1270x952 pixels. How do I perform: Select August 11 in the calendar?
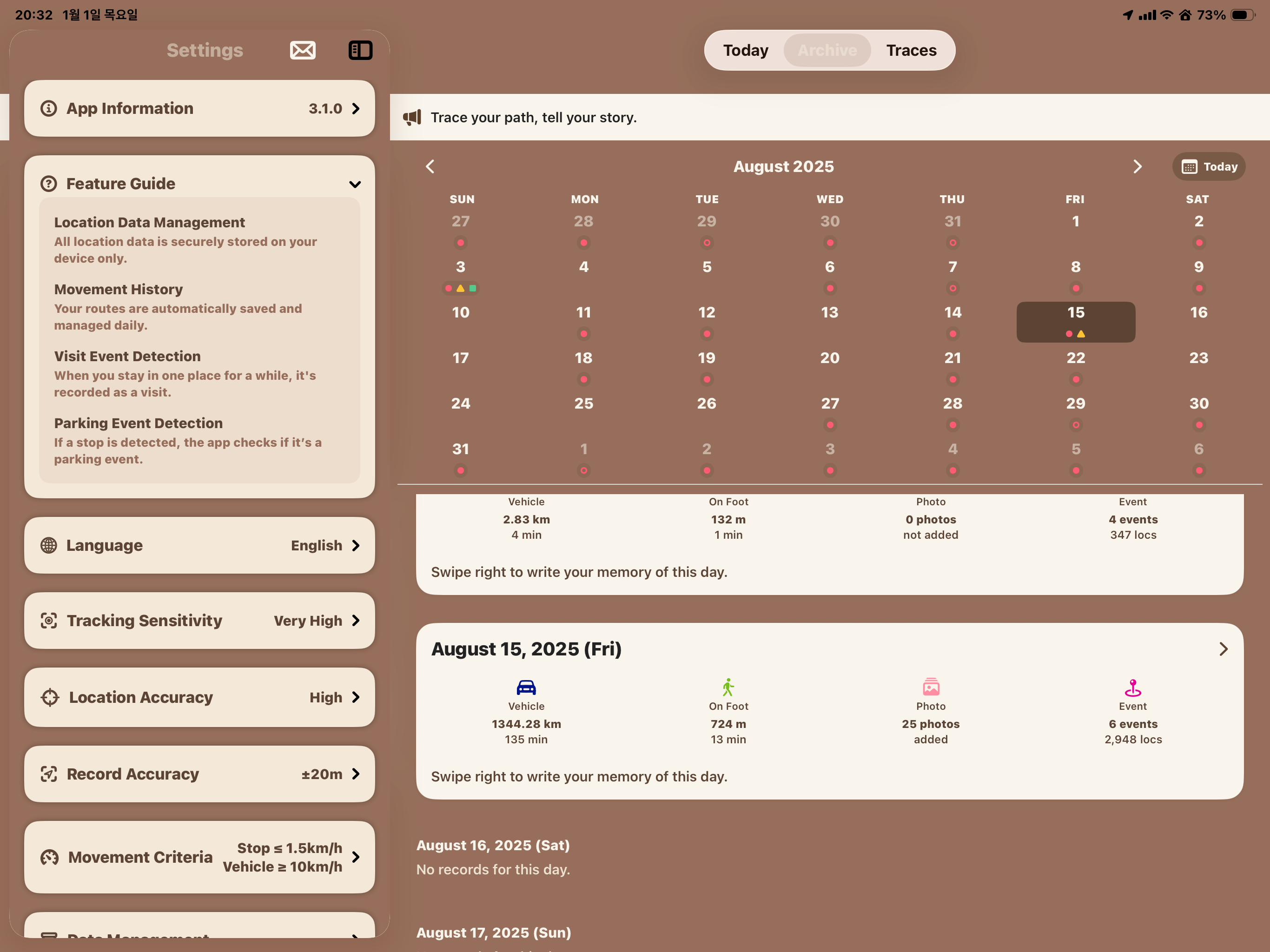[x=583, y=322]
